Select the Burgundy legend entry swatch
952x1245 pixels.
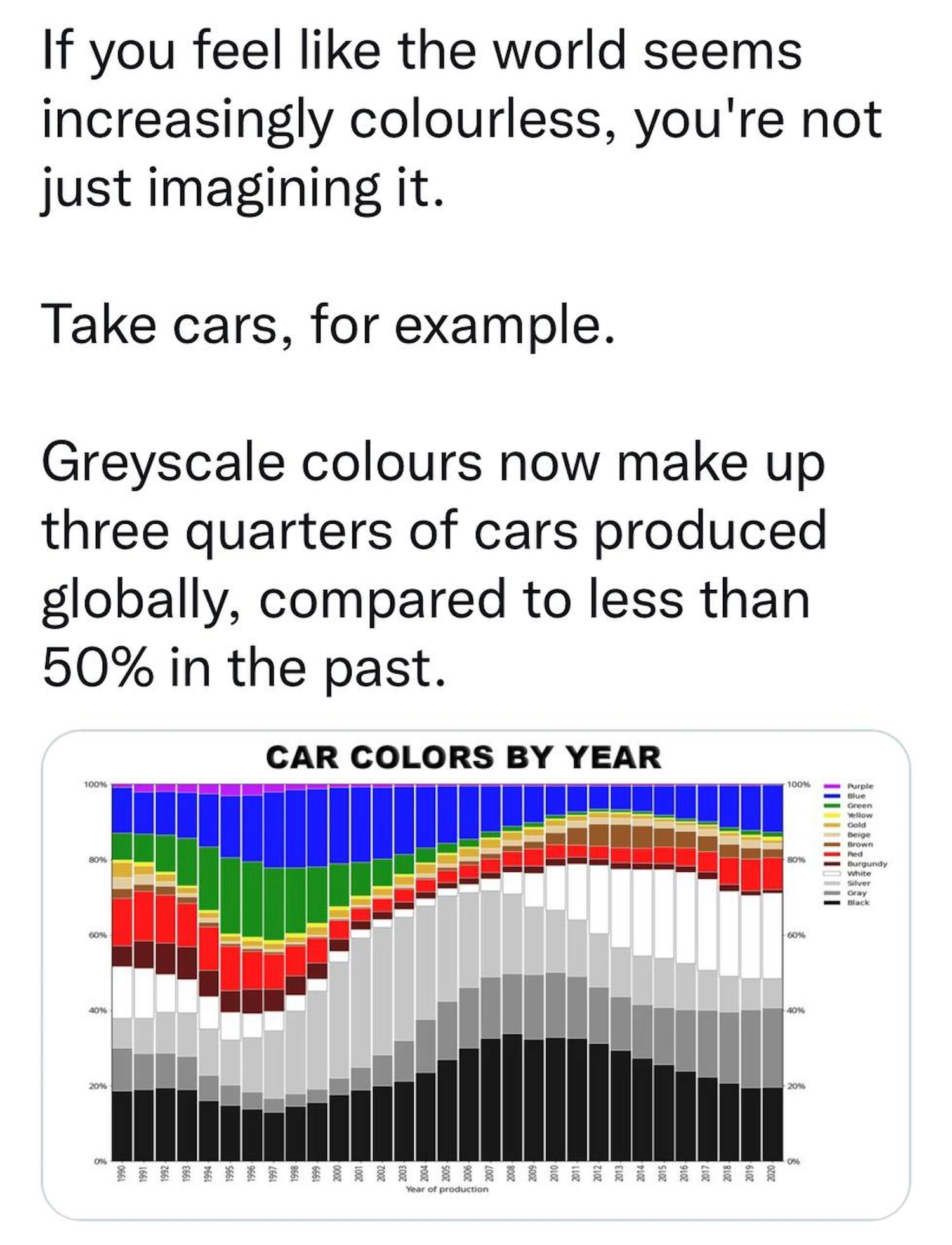click(x=832, y=863)
